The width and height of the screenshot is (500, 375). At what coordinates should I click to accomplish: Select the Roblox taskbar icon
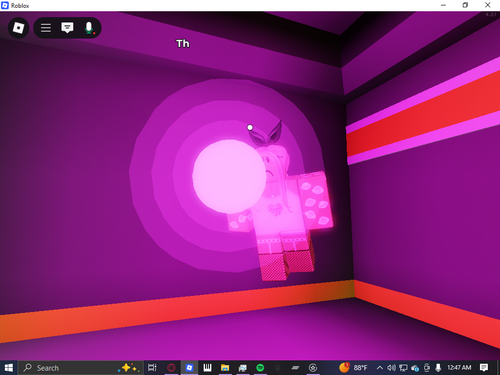(x=189, y=368)
